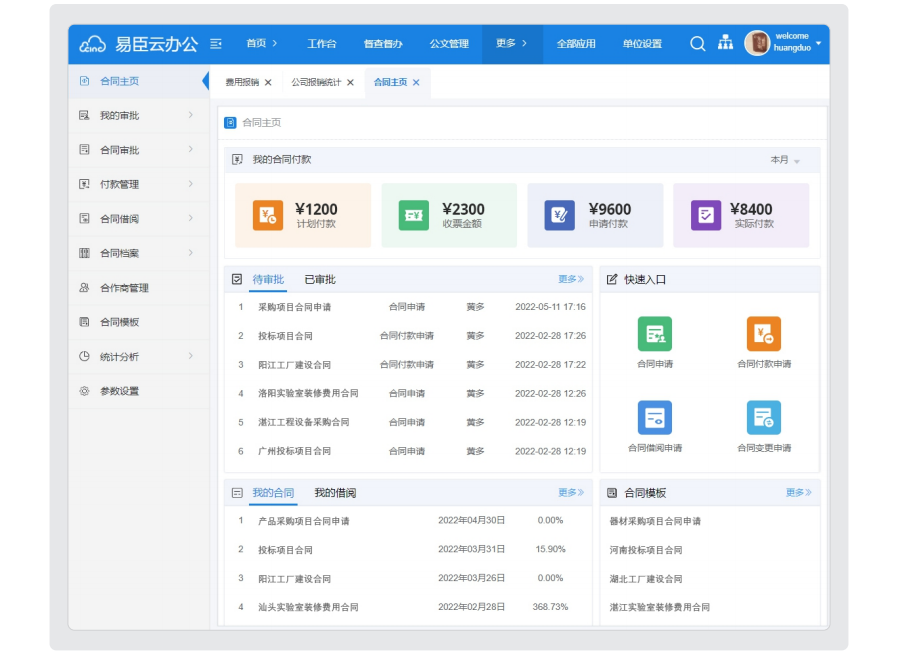The height and width of the screenshot is (655, 897).
Task: Close the 费用报销 tab
Action: 268,82
